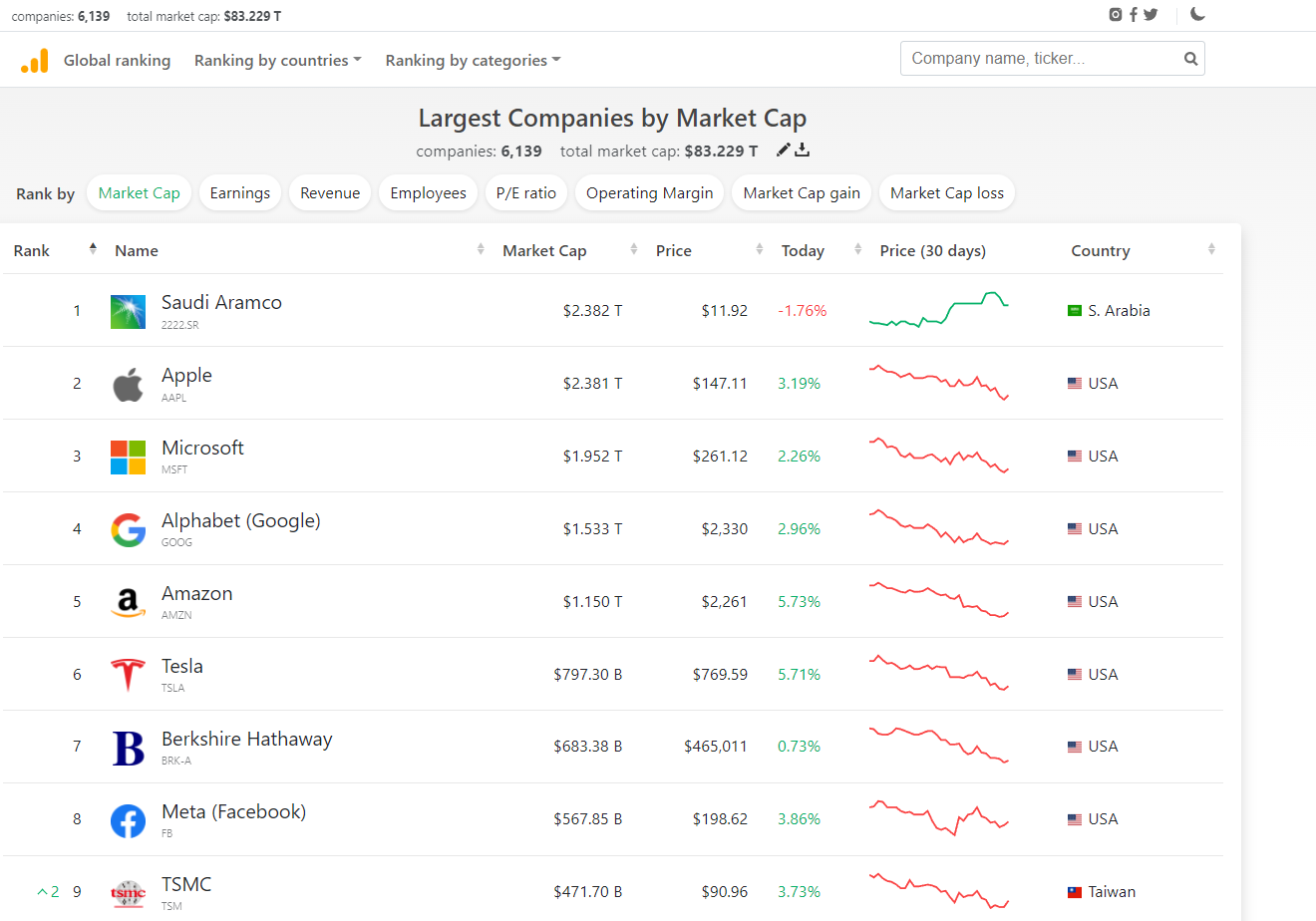Click the USA flag in Apple row

click(x=1075, y=384)
